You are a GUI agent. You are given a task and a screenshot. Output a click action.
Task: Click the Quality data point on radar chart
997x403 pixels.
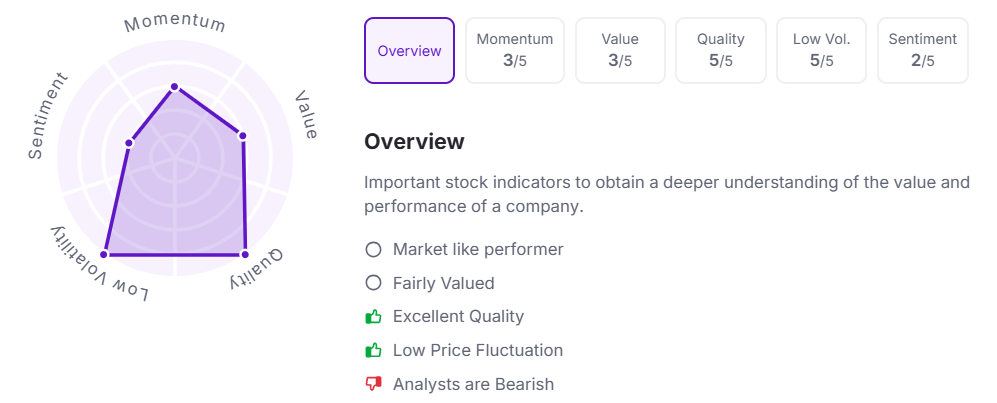245,254
